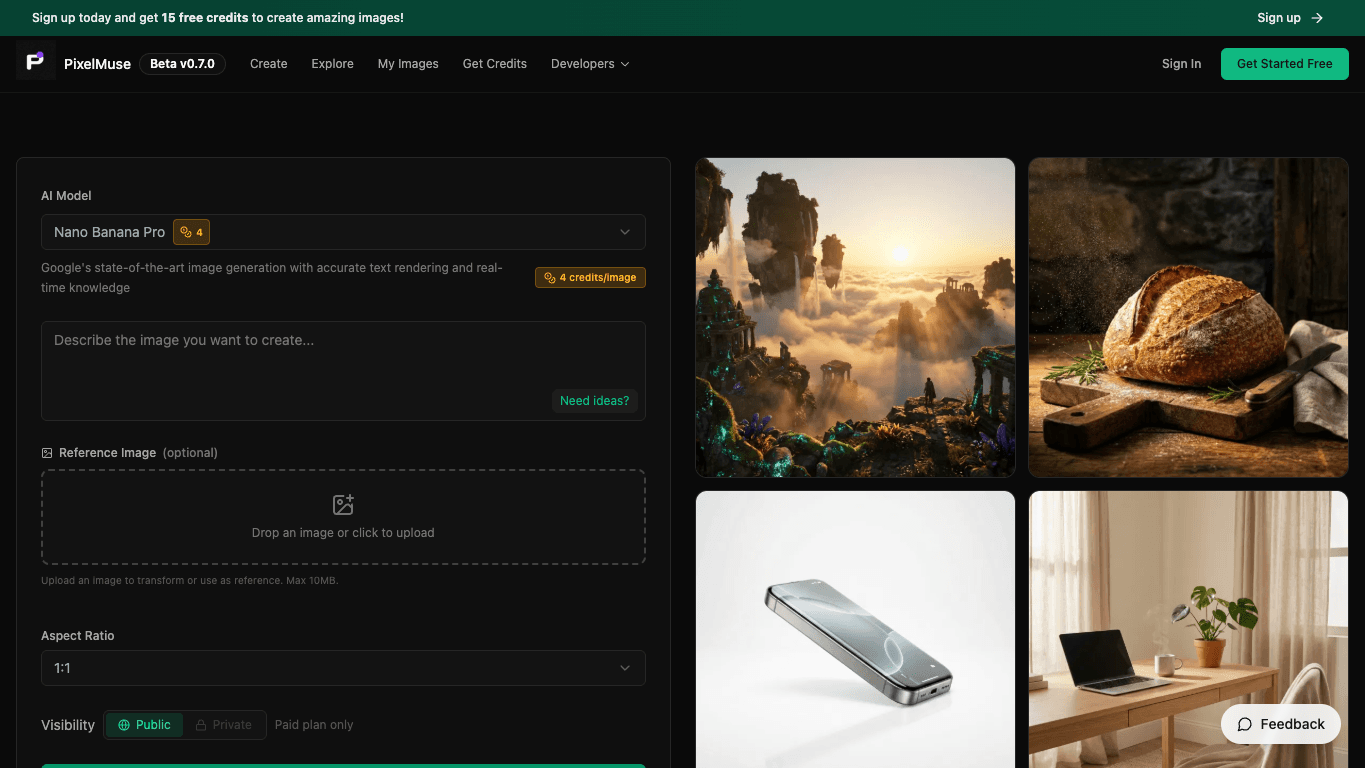1365x768 pixels.
Task: Click the AI Model label
Action: tap(66, 196)
